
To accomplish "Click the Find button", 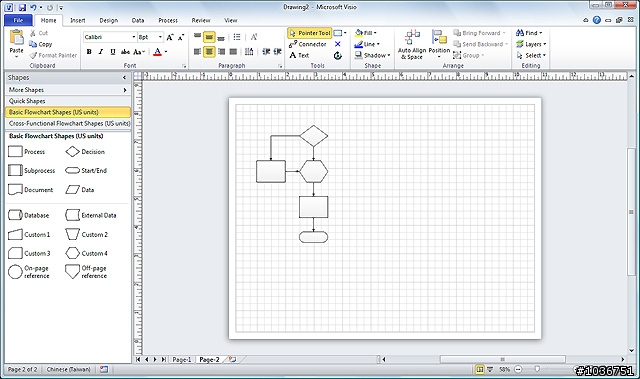I will pos(529,33).
